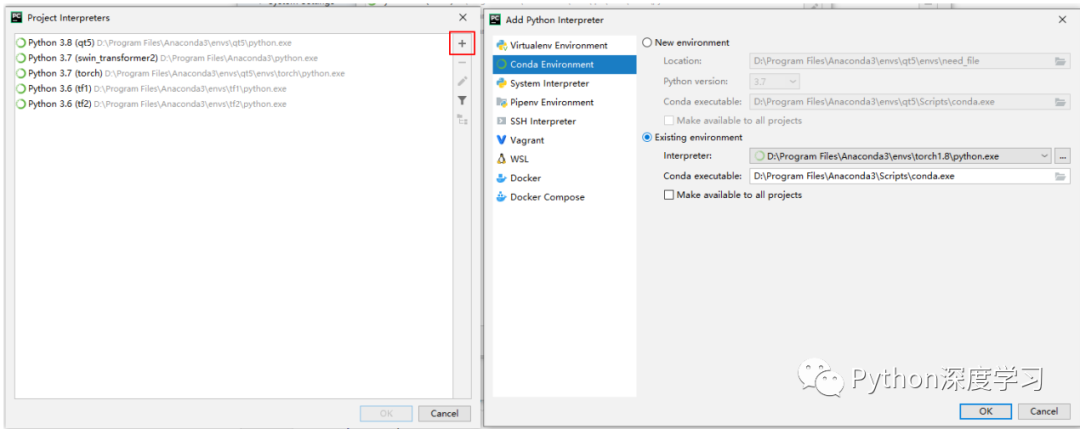Select Python 3.7 (swin_transformer2) interpreter
1080x429 pixels.
tap(233, 58)
